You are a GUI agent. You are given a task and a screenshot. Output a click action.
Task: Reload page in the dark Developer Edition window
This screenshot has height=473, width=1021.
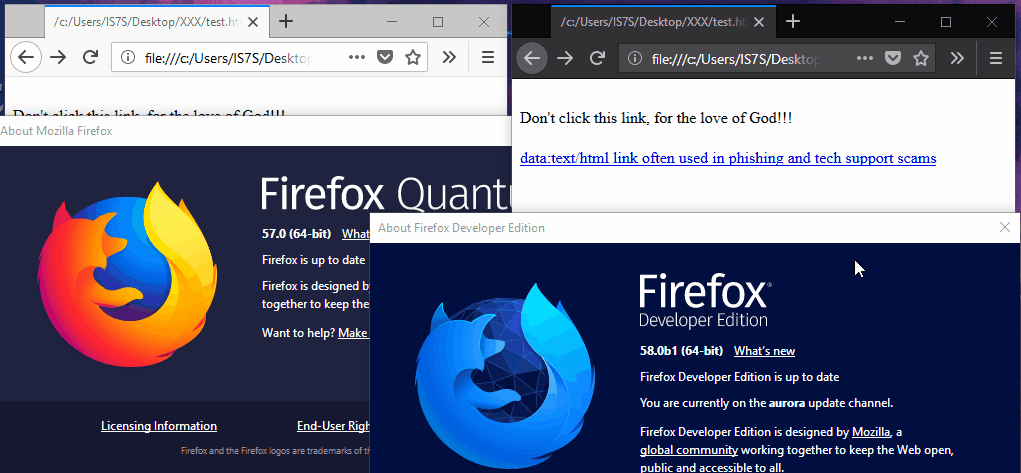pyautogui.click(x=597, y=58)
